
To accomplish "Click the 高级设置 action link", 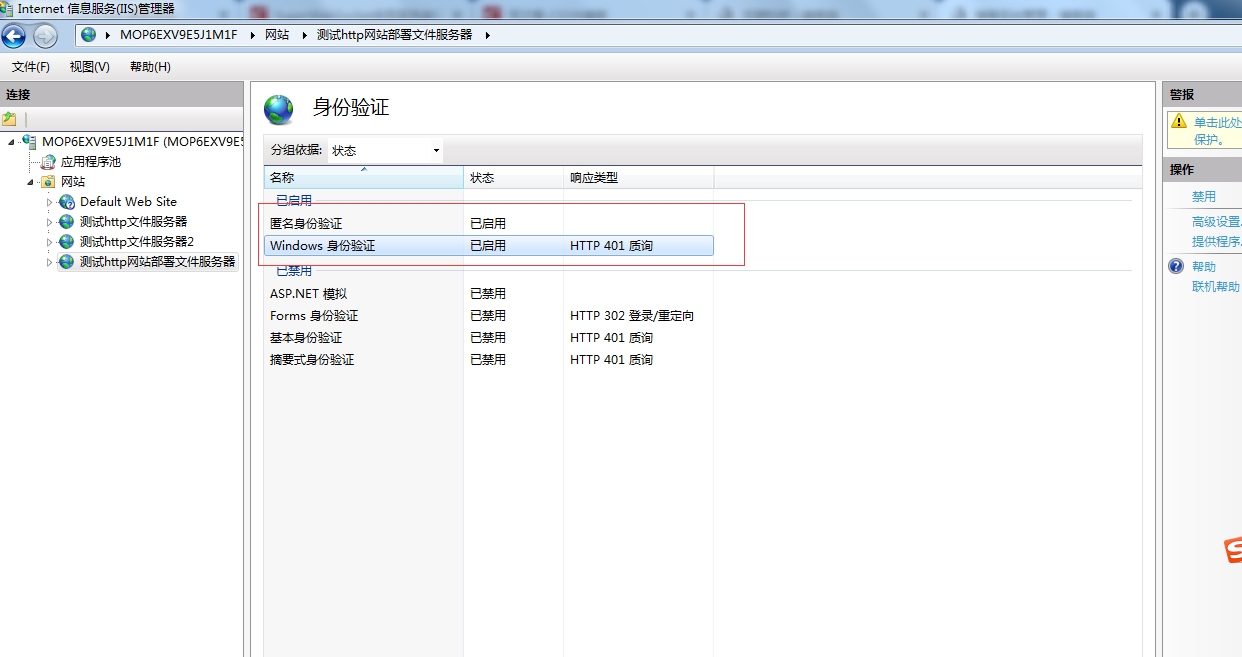I will (x=1215, y=222).
